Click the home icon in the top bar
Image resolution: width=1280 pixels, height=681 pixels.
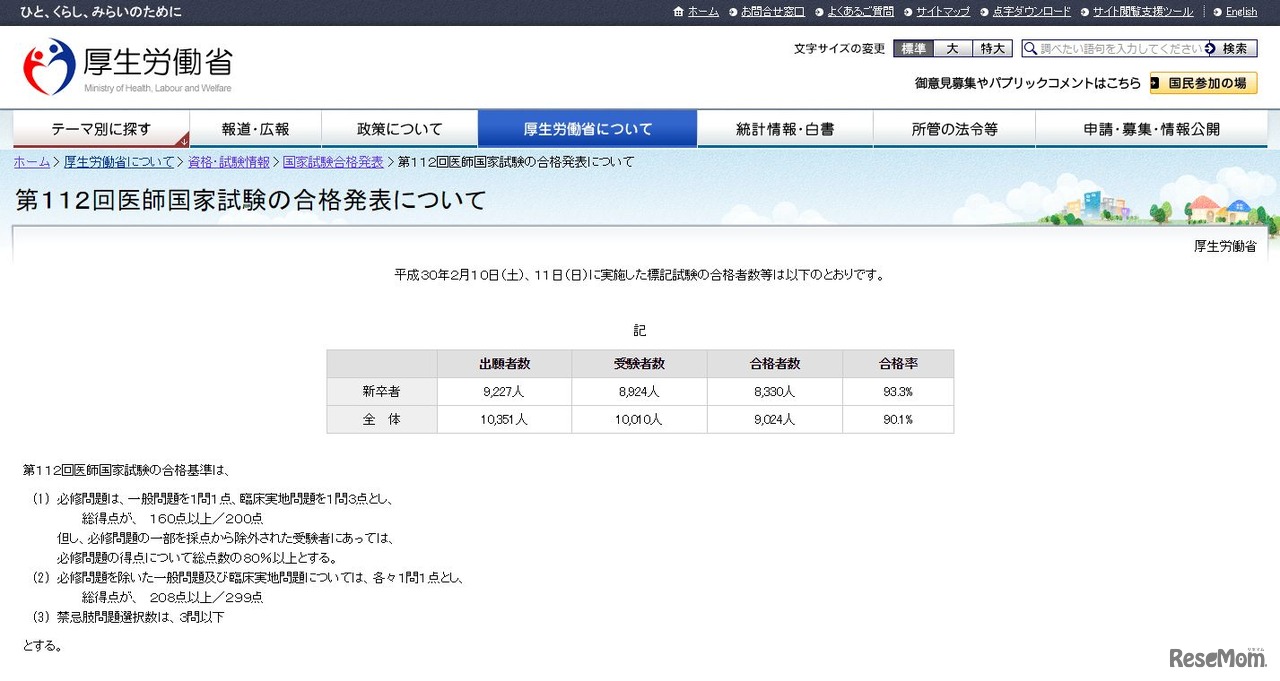coord(680,12)
